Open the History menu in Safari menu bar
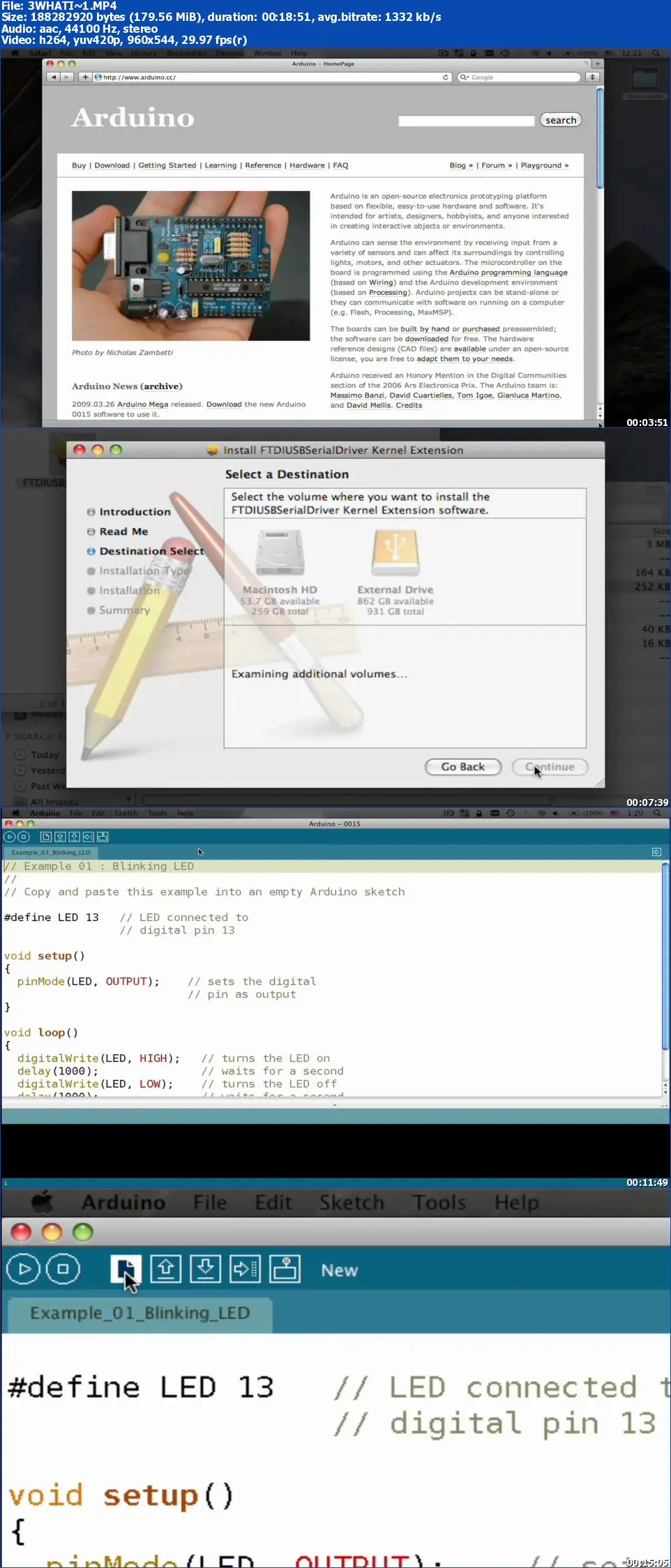 pyautogui.click(x=144, y=53)
